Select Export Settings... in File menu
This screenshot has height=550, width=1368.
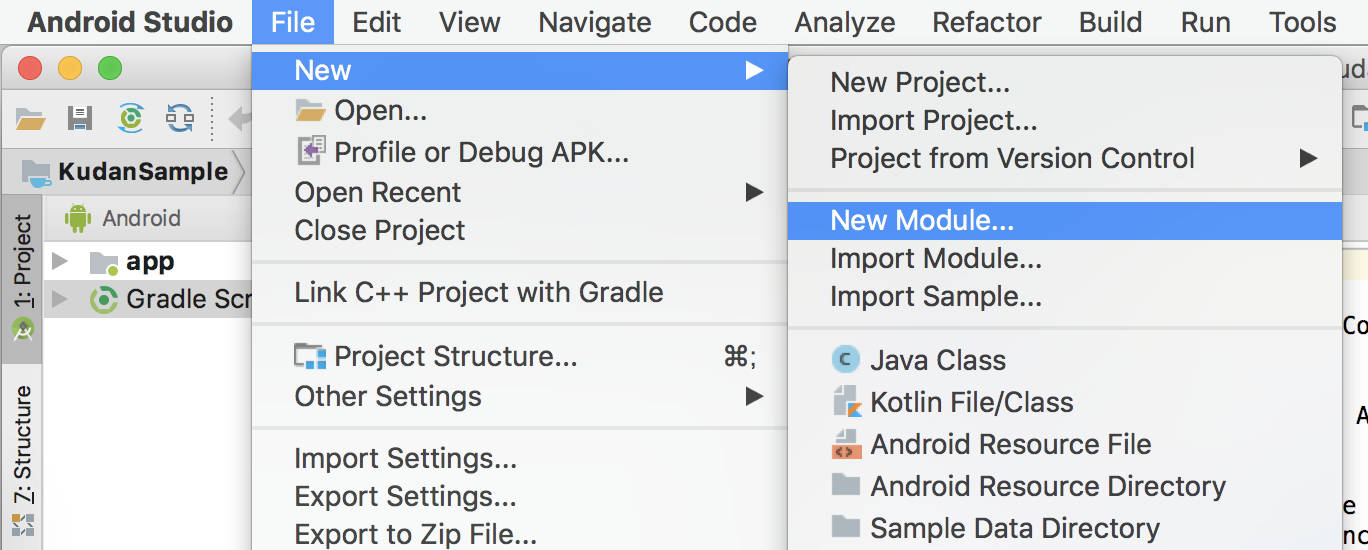coord(520,496)
